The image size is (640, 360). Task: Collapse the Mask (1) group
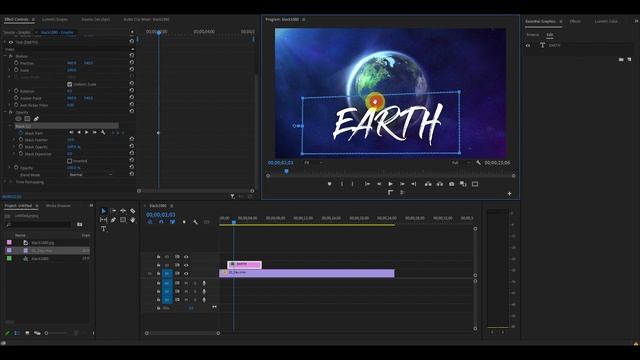[10, 126]
